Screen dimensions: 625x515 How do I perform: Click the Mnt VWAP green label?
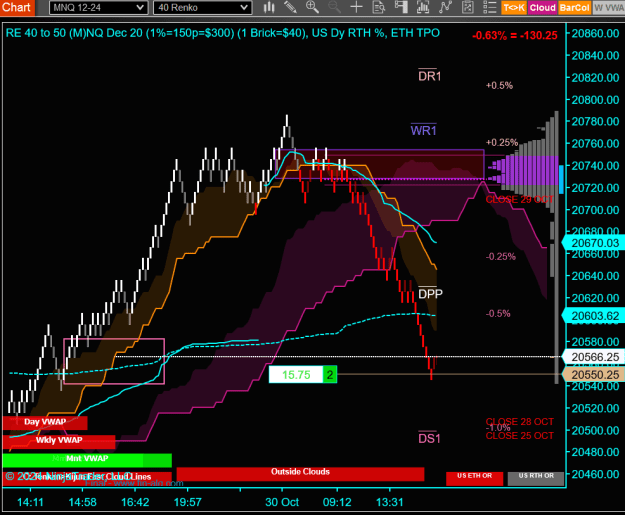(87, 459)
